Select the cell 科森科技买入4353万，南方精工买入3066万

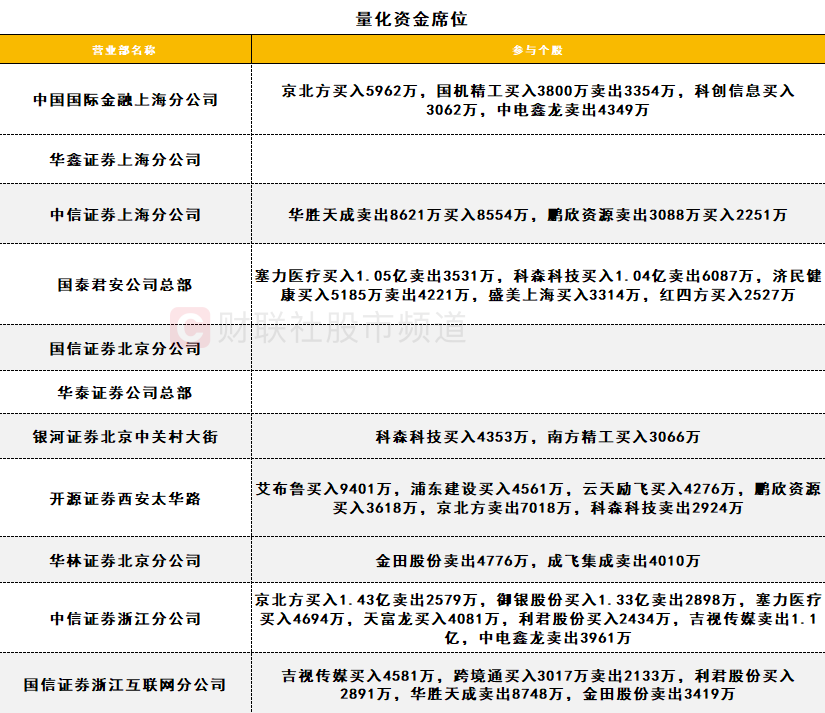[538, 437]
